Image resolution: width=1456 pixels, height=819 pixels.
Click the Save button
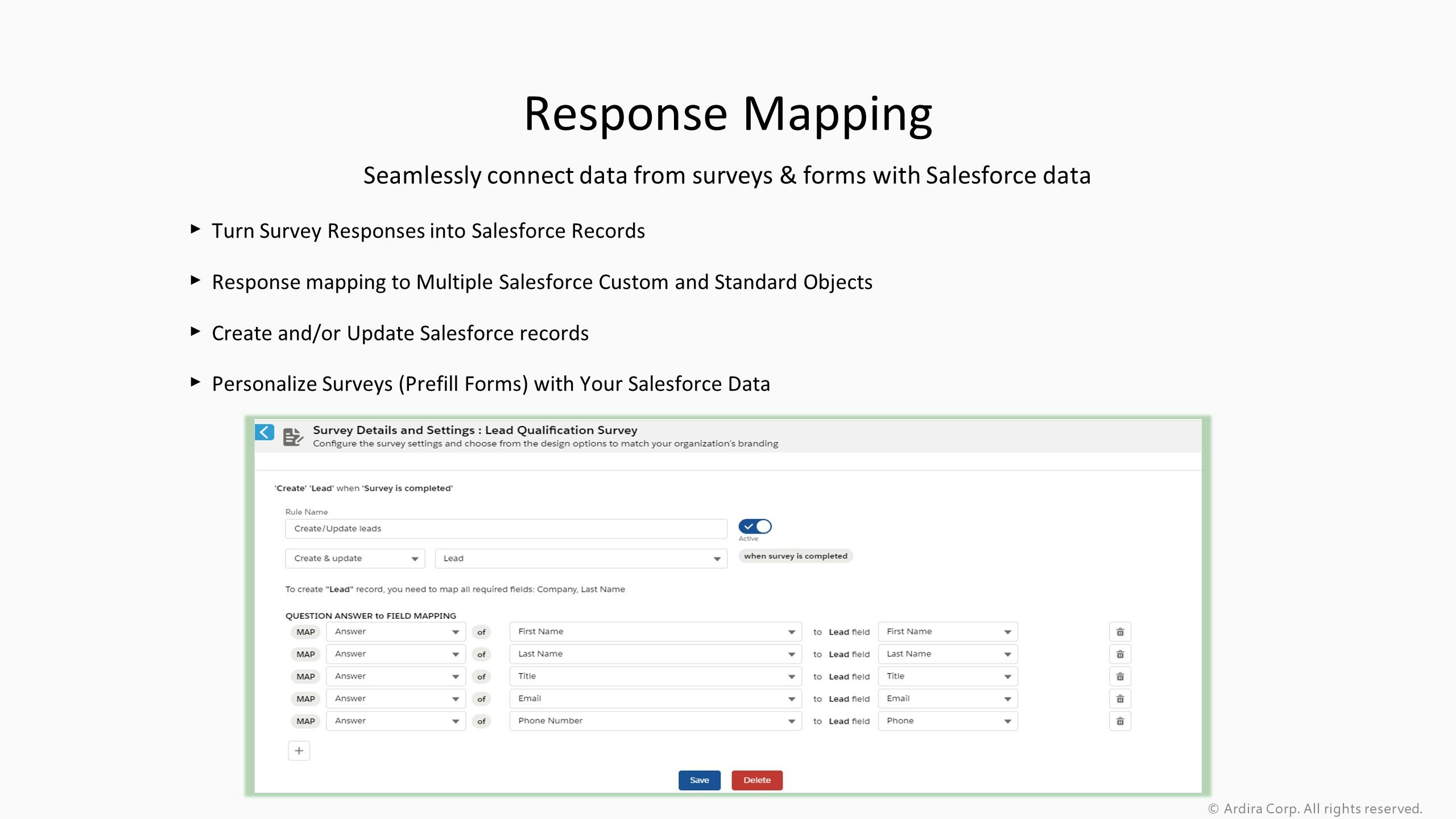tap(699, 780)
